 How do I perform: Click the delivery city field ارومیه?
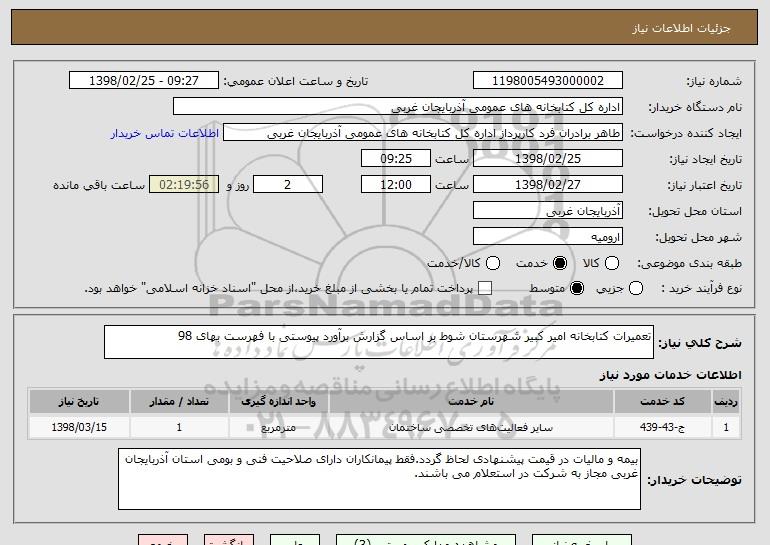[546, 237]
